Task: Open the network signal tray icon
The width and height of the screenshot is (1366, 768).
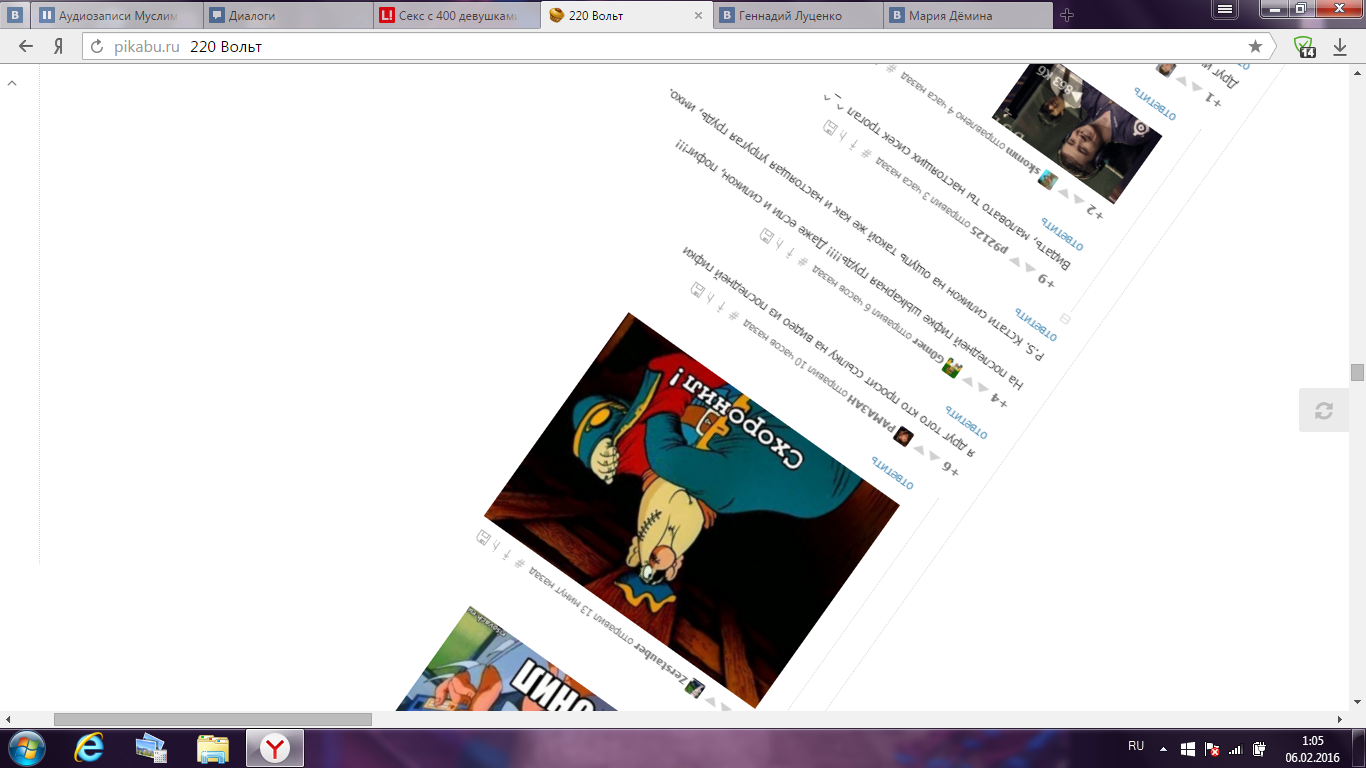Action: [x=1235, y=748]
